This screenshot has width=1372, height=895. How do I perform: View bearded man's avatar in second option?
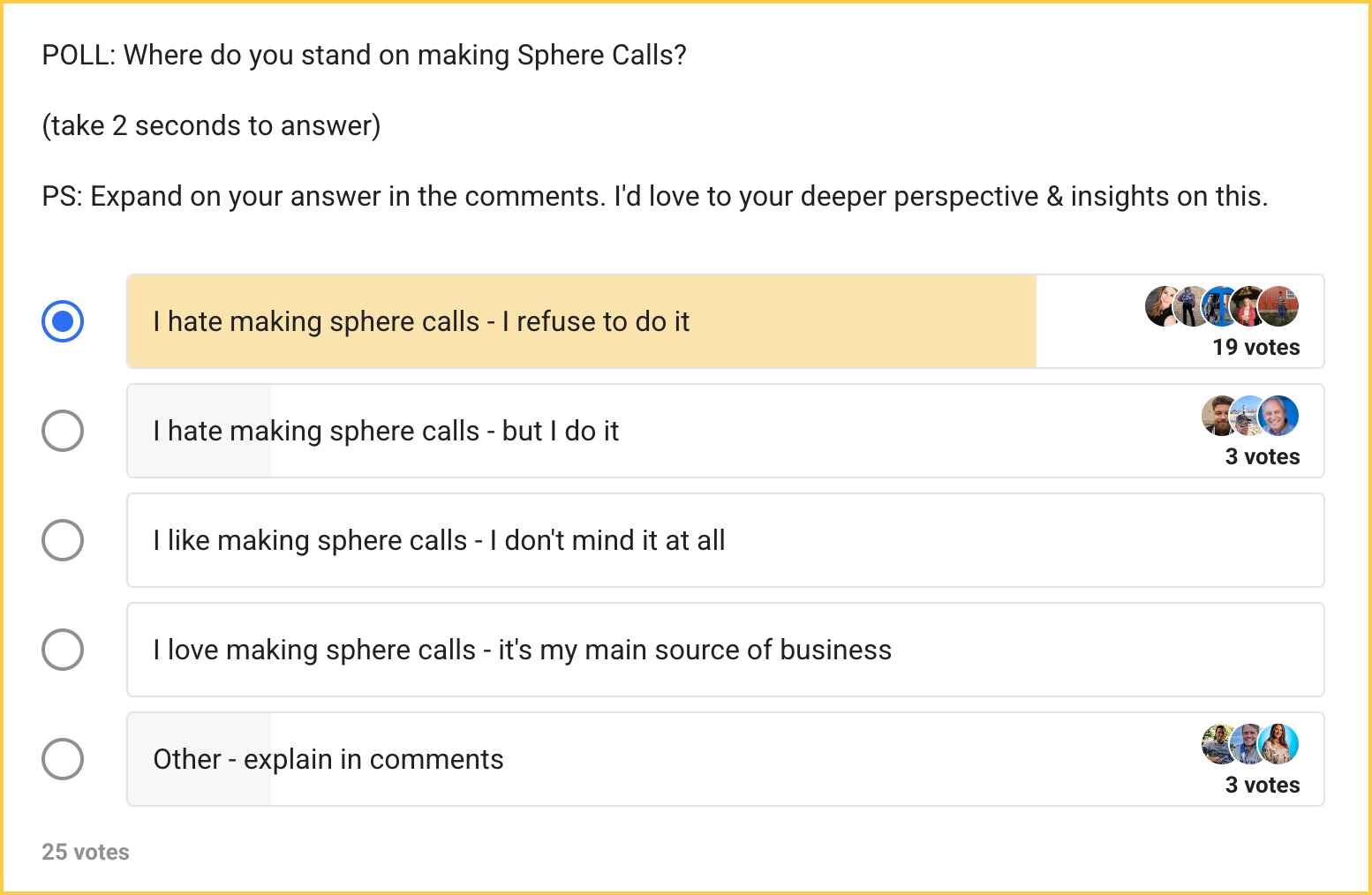pos(1217,416)
